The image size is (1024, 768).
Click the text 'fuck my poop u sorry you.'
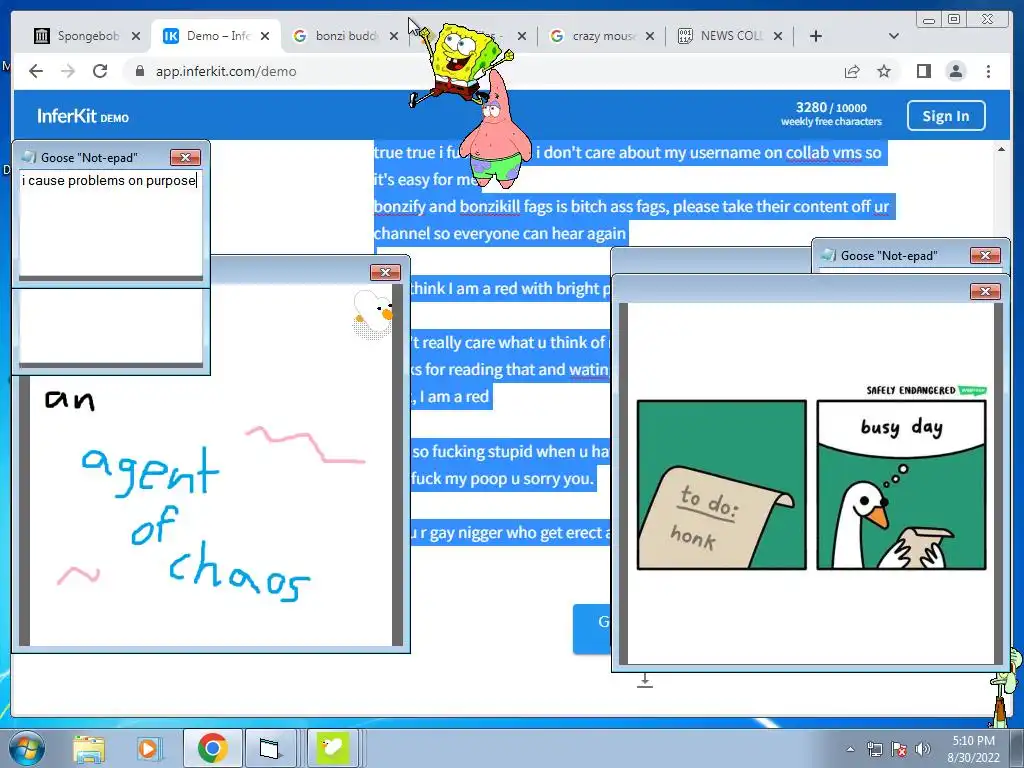503,478
